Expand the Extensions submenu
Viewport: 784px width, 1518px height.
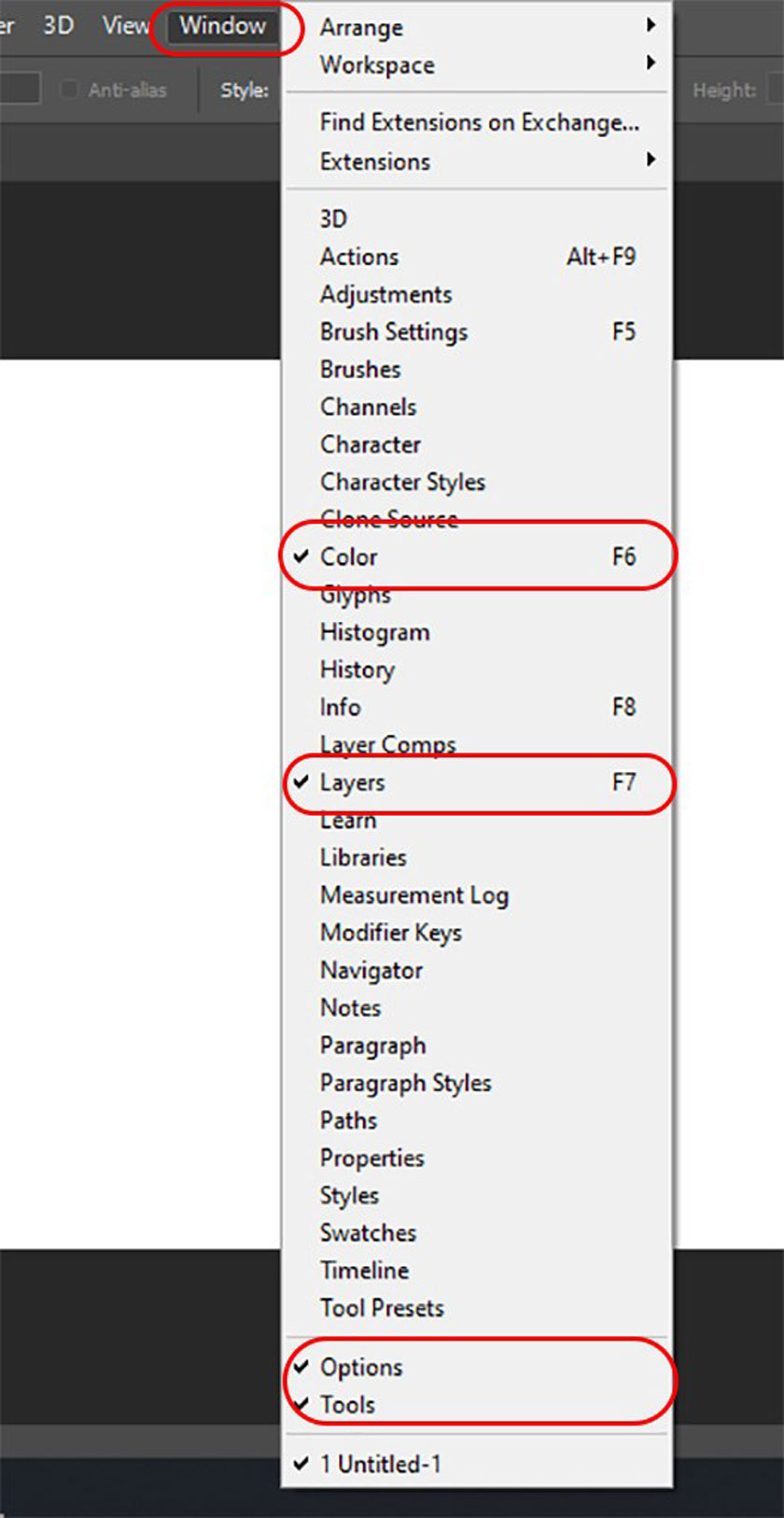476,161
